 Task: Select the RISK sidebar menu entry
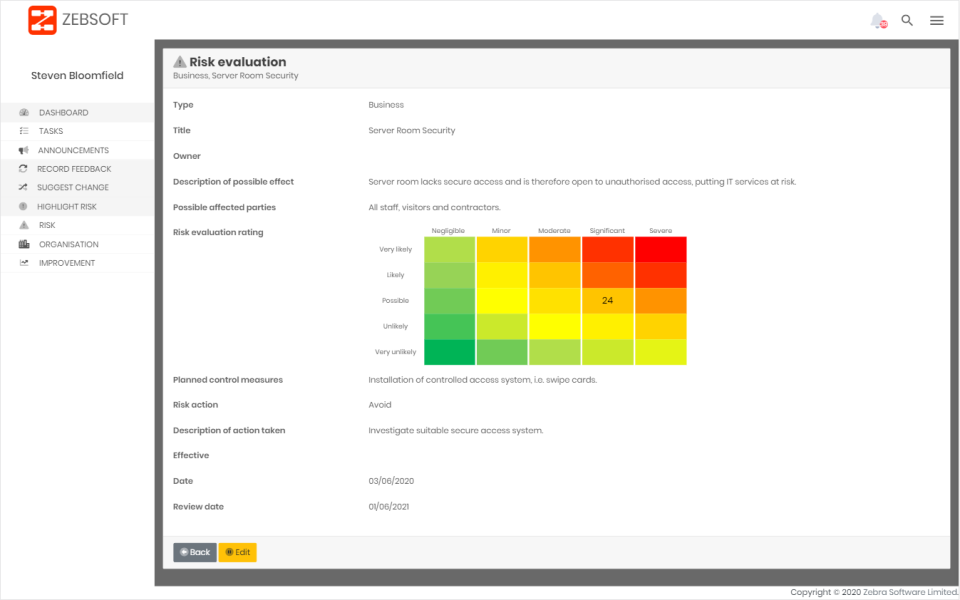pos(47,225)
